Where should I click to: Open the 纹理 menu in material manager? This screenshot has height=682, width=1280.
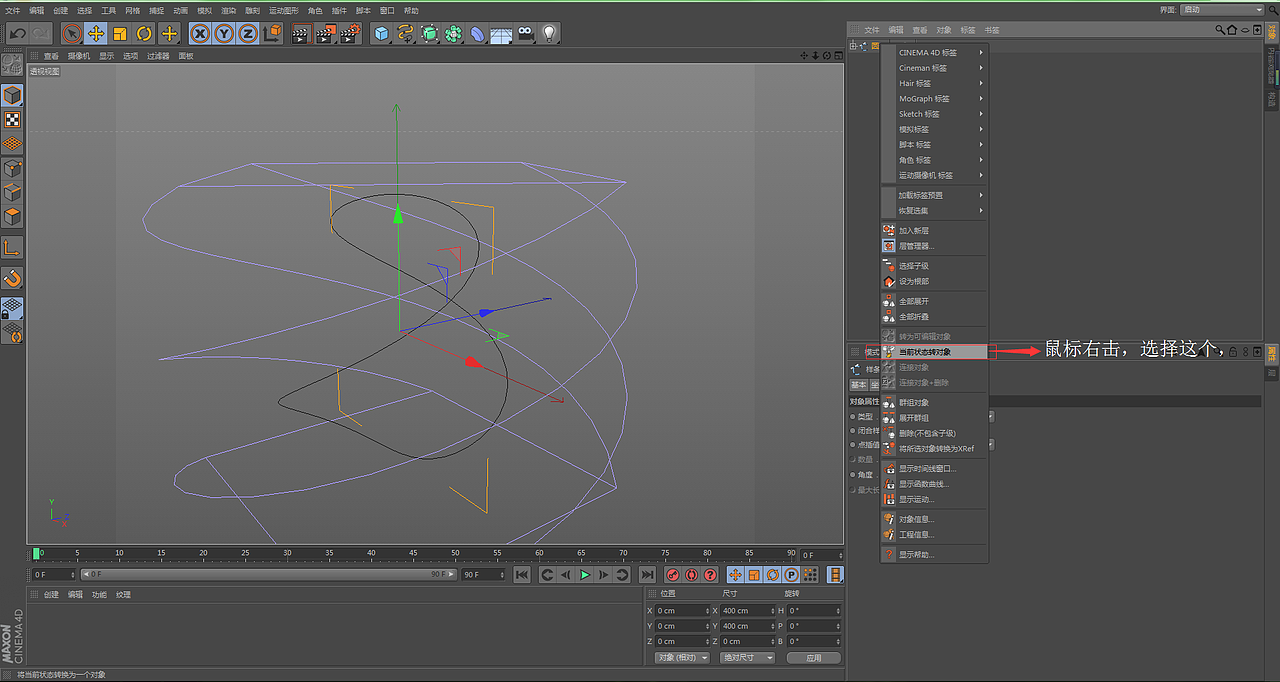[x=124, y=595]
